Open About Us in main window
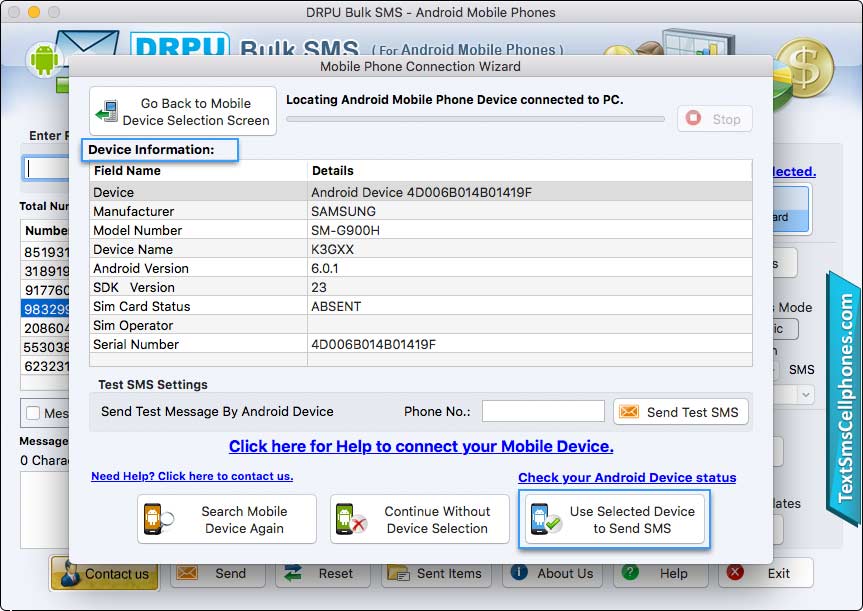Screen dimensions: 863x611 click(553, 573)
